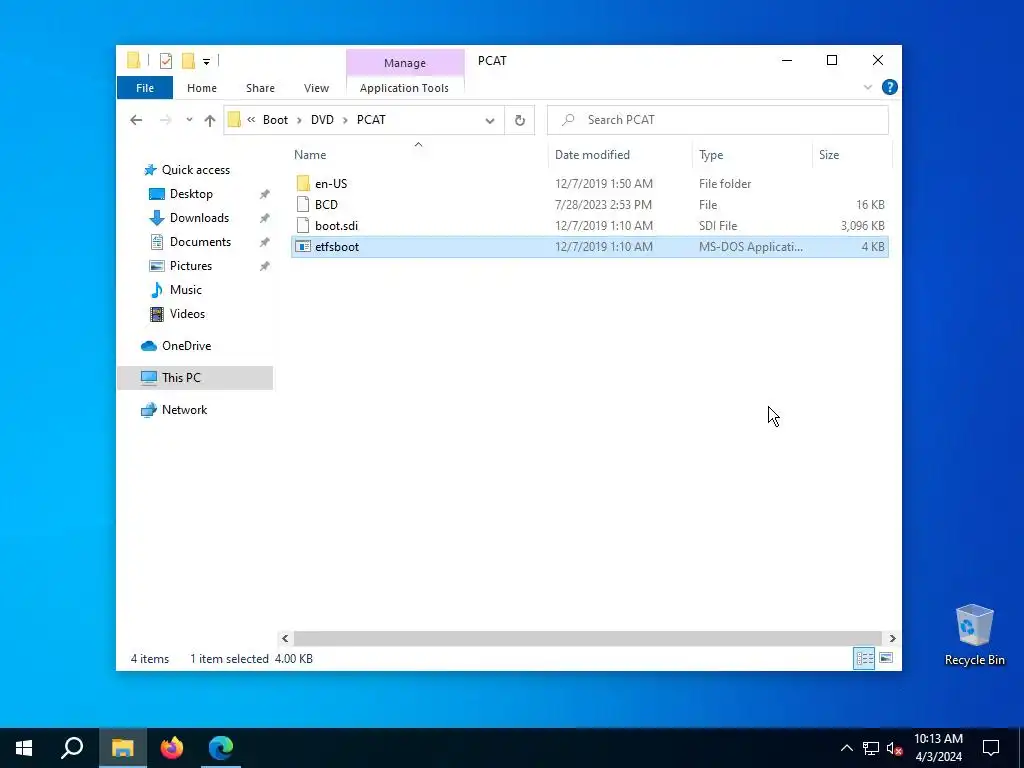Sort by the Type column header
The image size is (1024, 768).
click(711, 155)
